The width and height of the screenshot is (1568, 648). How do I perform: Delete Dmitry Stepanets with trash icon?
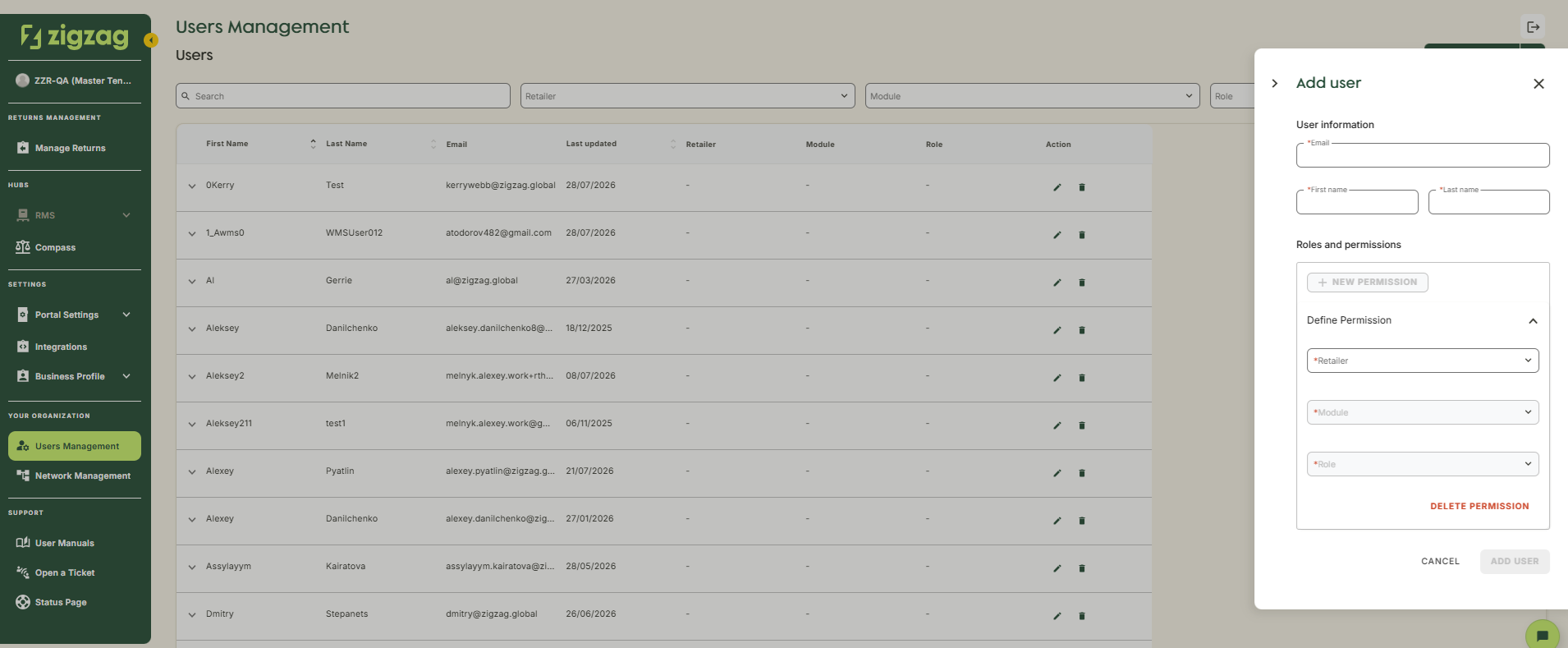pyautogui.click(x=1082, y=616)
